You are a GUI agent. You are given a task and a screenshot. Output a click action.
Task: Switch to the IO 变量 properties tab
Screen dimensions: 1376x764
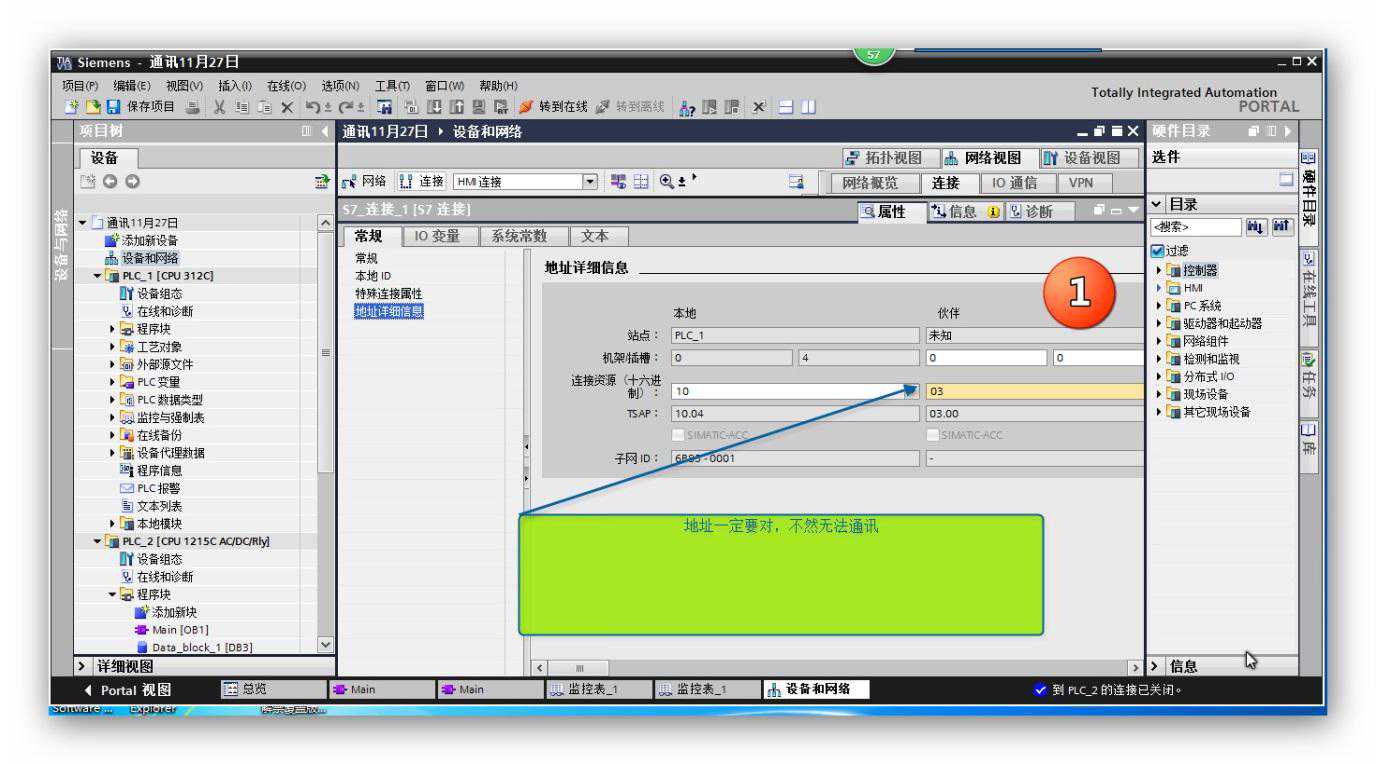[437, 237]
